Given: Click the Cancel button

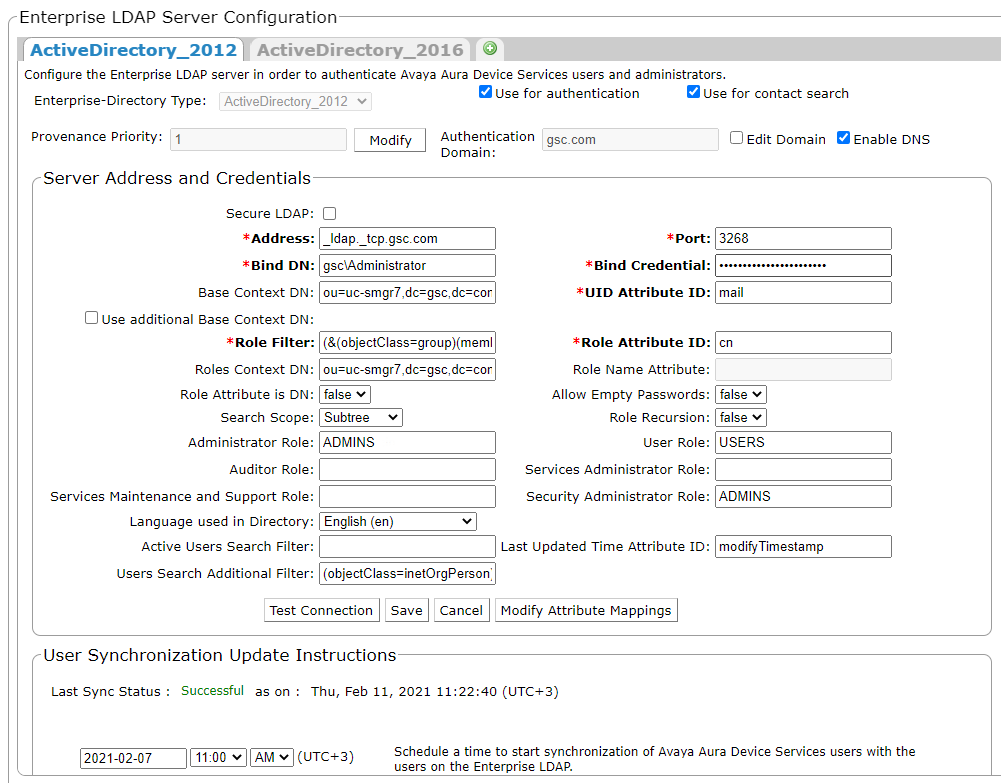Looking at the screenshot, I should pyautogui.click(x=462, y=610).
